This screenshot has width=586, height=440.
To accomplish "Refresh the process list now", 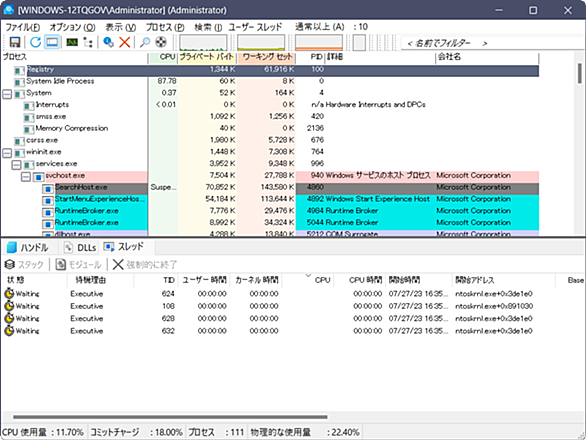I will pyautogui.click(x=36, y=42).
